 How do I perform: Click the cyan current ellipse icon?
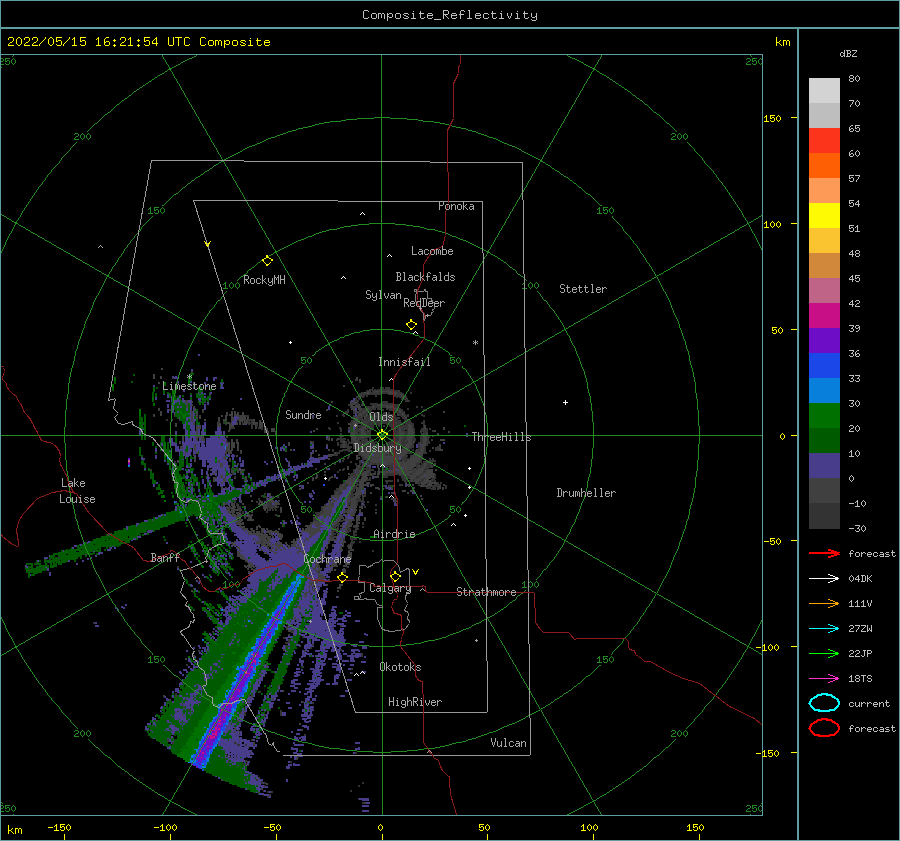point(824,703)
